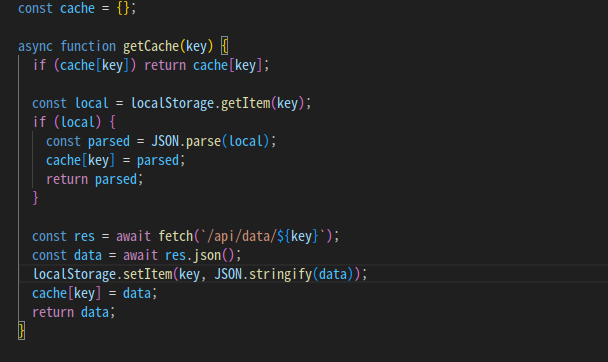Viewport: 608px width, 362px height.
Task: Click the cache variable in the first line
Action: pyautogui.click(x=77, y=9)
